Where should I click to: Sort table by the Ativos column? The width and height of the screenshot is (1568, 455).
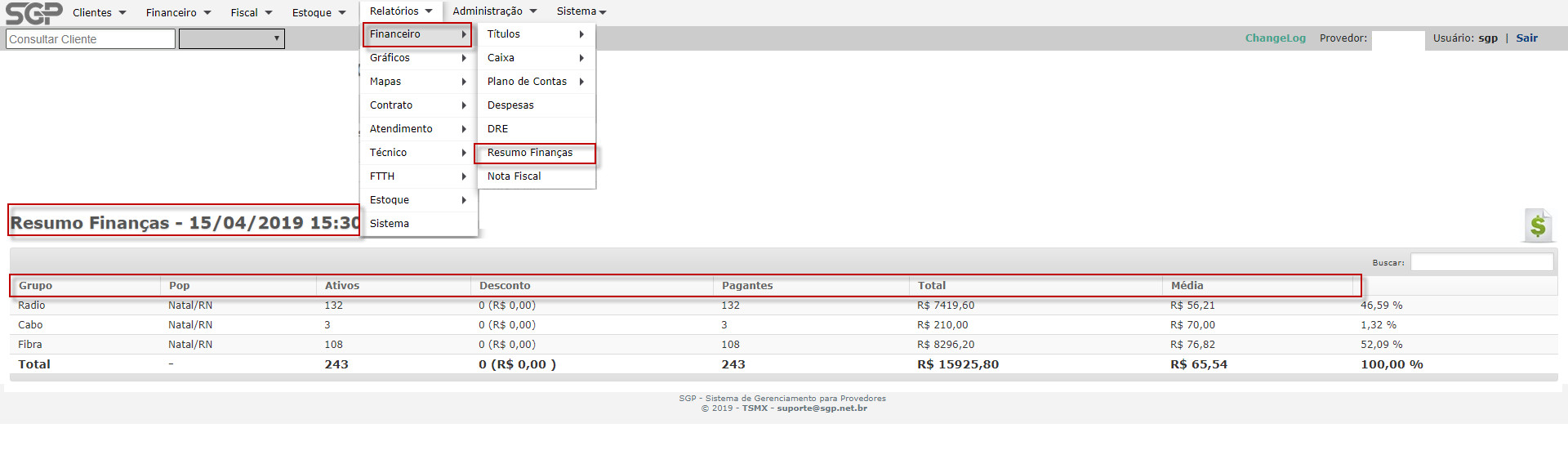(x=342, y=286)
